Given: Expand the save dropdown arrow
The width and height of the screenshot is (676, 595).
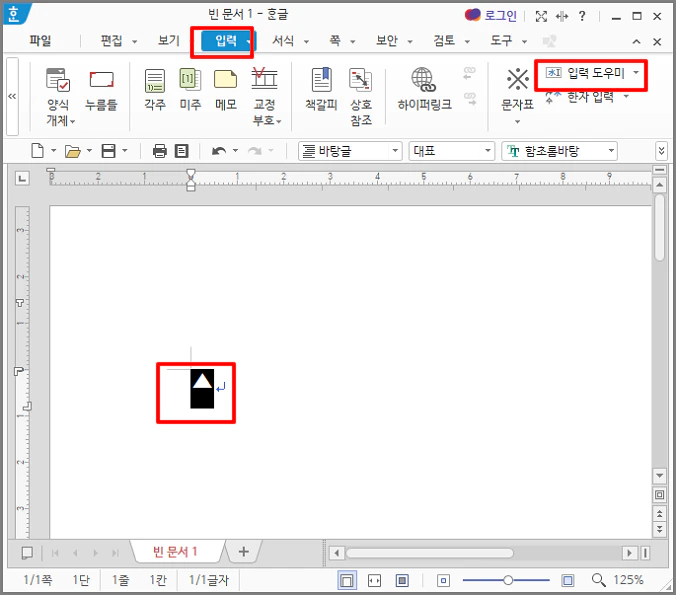Looking at the screenshot, I should coord(125,151).
